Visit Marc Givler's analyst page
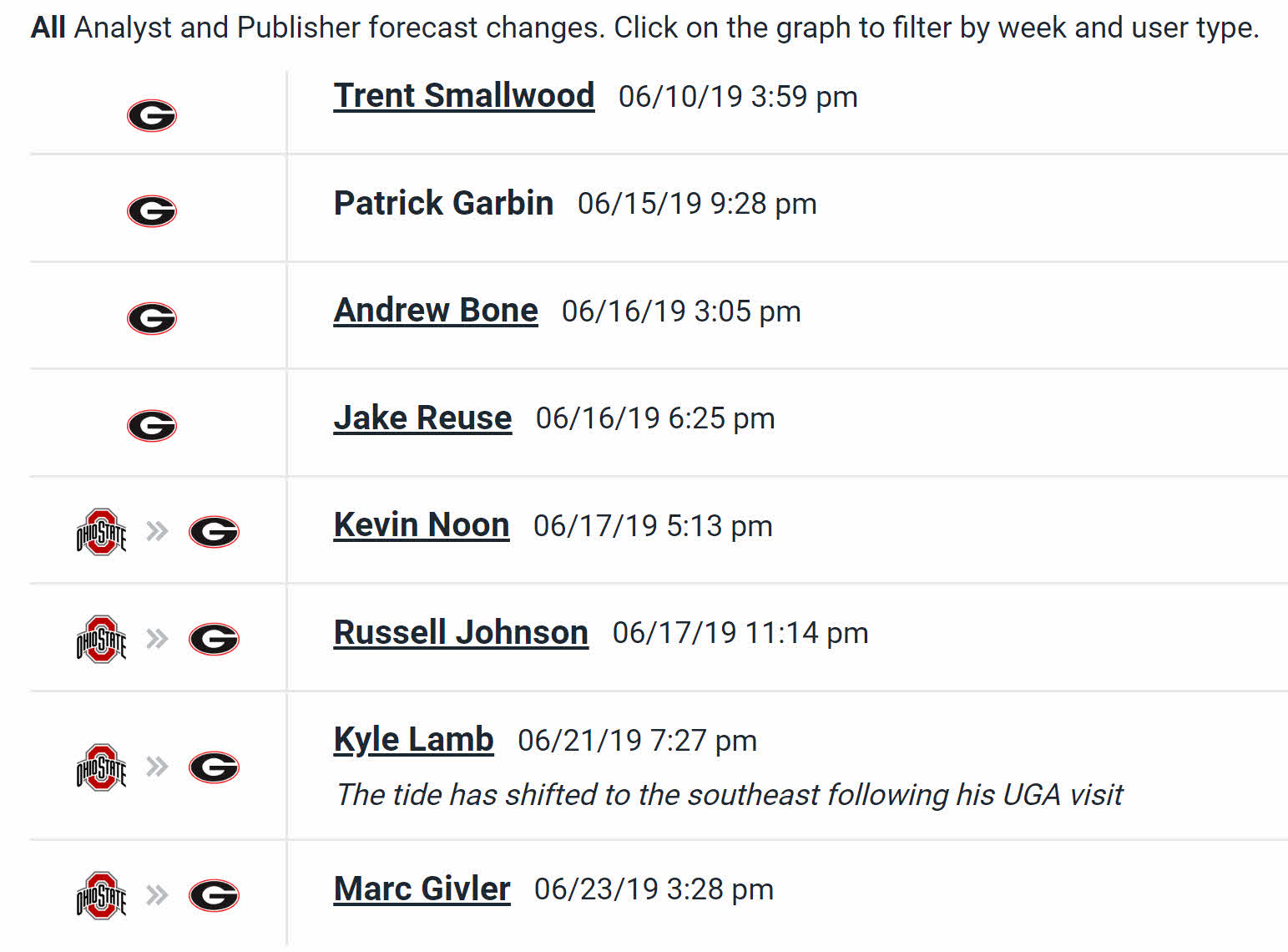1288x952 pixels. point(422,889)
